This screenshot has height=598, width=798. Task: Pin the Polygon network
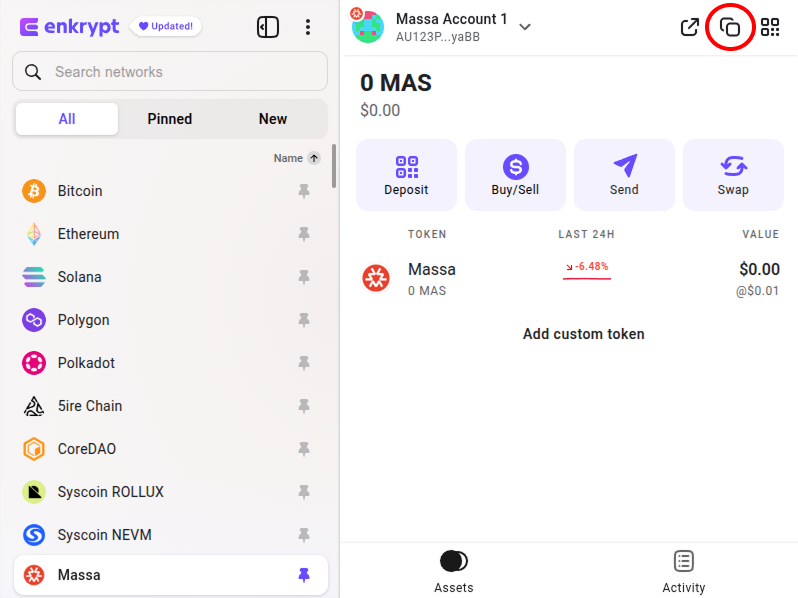click(x=304, y=320)
